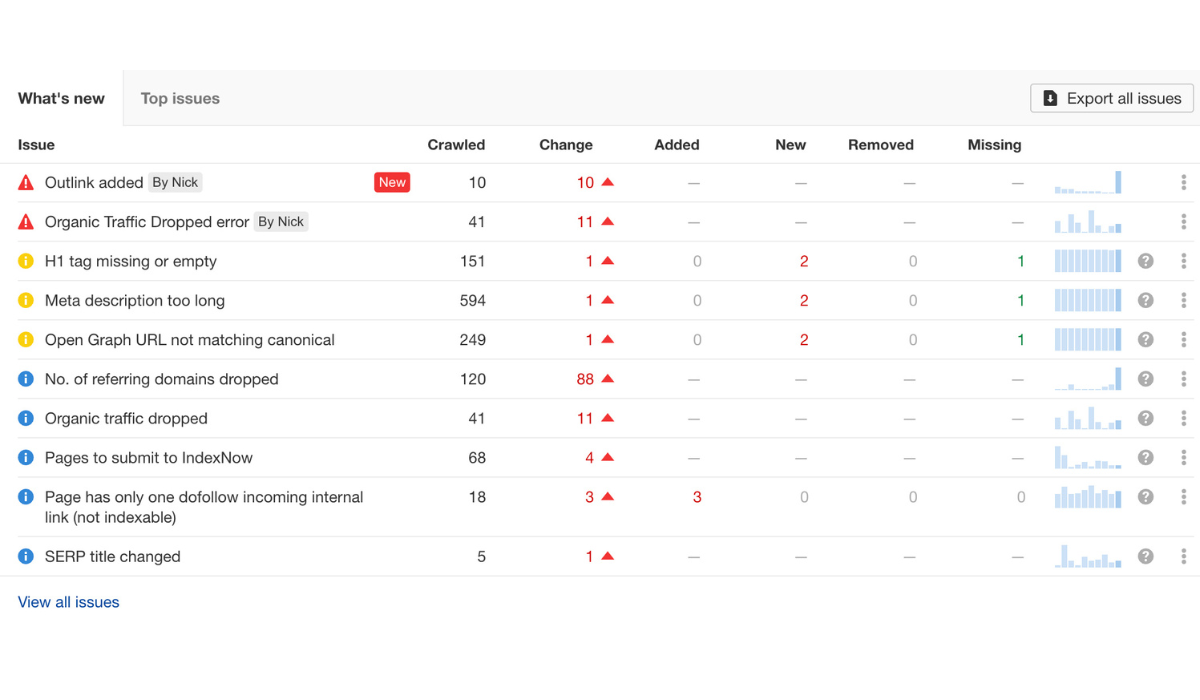The image size is (1200, 700).
Task: Open the Organic Traffic Dropped error issue
Action: (147, 222)
